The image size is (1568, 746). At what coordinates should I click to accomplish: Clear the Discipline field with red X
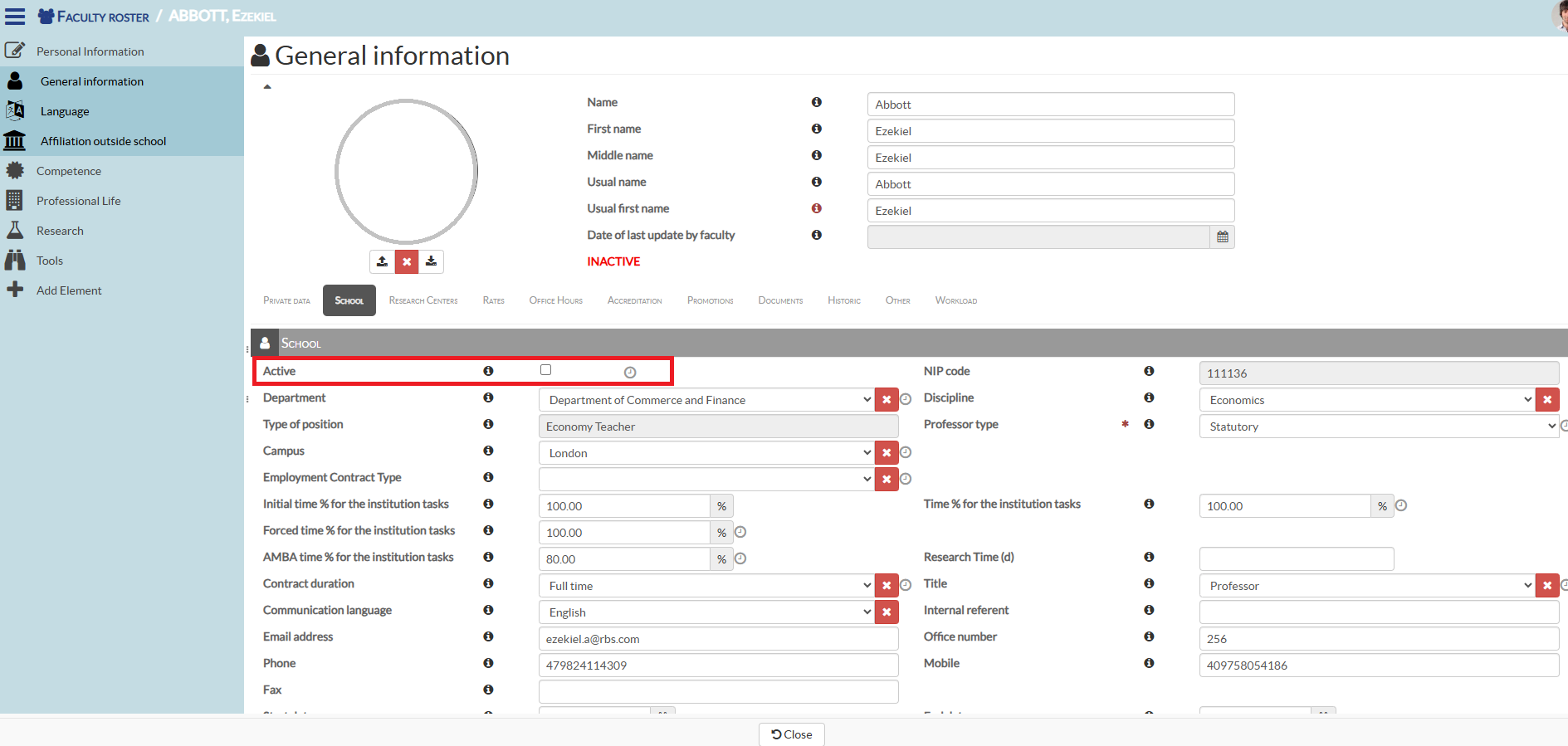coord(1547,400)
